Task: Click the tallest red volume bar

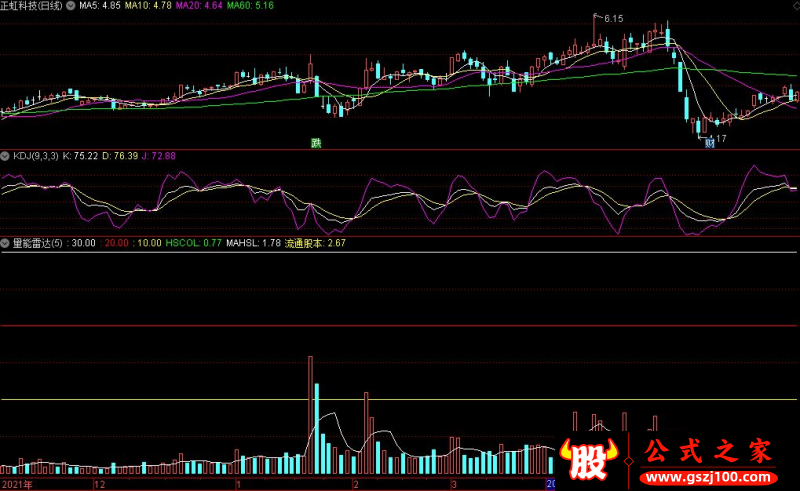Action: coord(310,415)
